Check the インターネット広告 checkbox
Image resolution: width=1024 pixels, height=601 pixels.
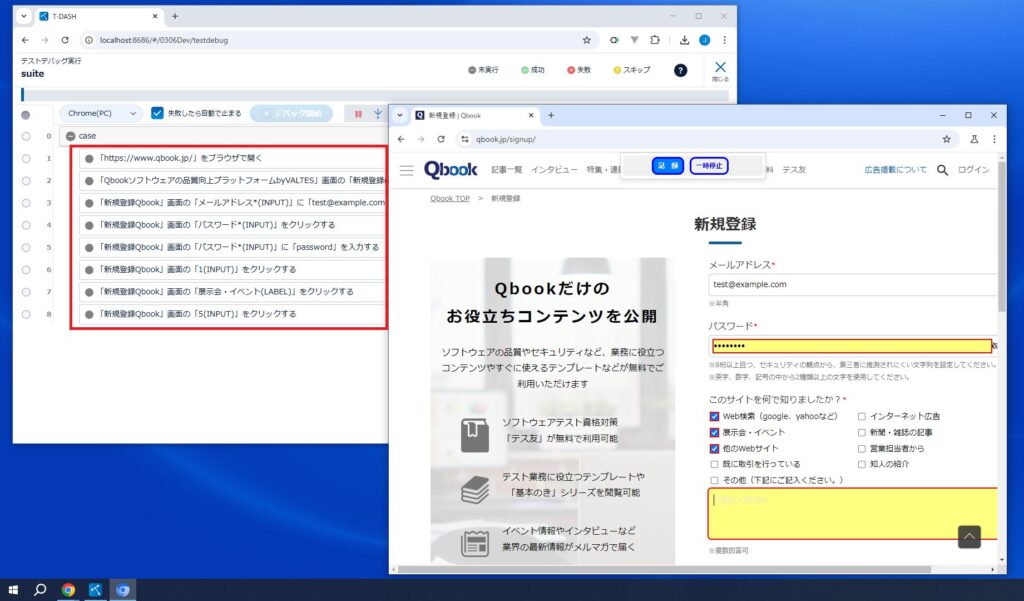tap(861, 416)
